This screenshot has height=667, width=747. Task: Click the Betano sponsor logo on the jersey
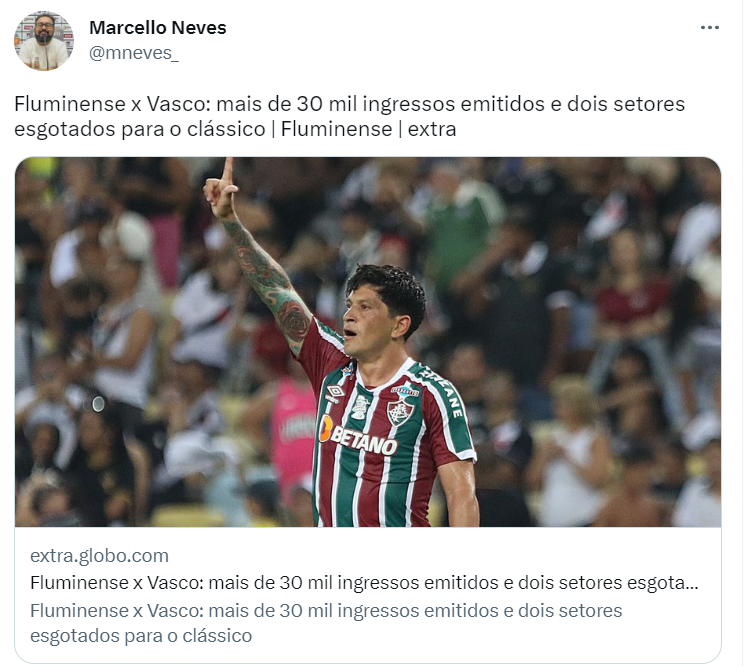coord(360,438)
